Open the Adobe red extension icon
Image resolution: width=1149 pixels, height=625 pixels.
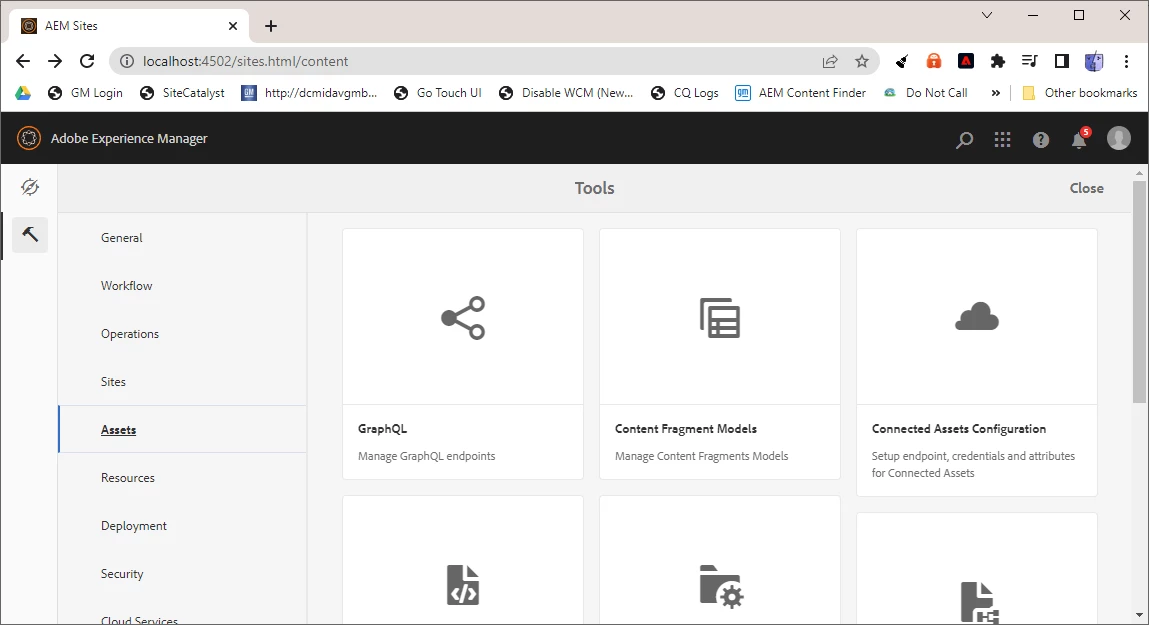point(966,62)
